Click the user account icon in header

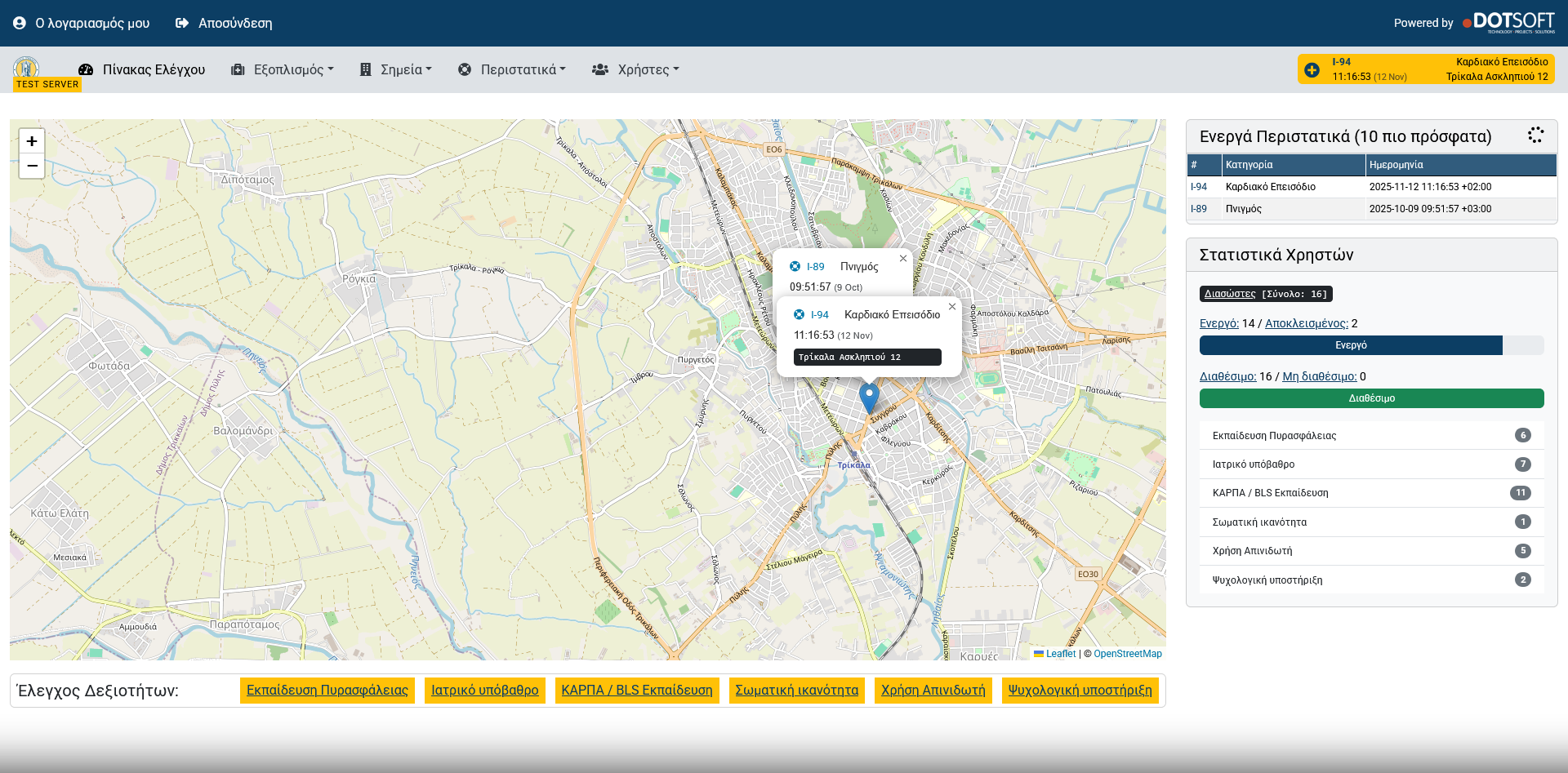coord(20,23)
